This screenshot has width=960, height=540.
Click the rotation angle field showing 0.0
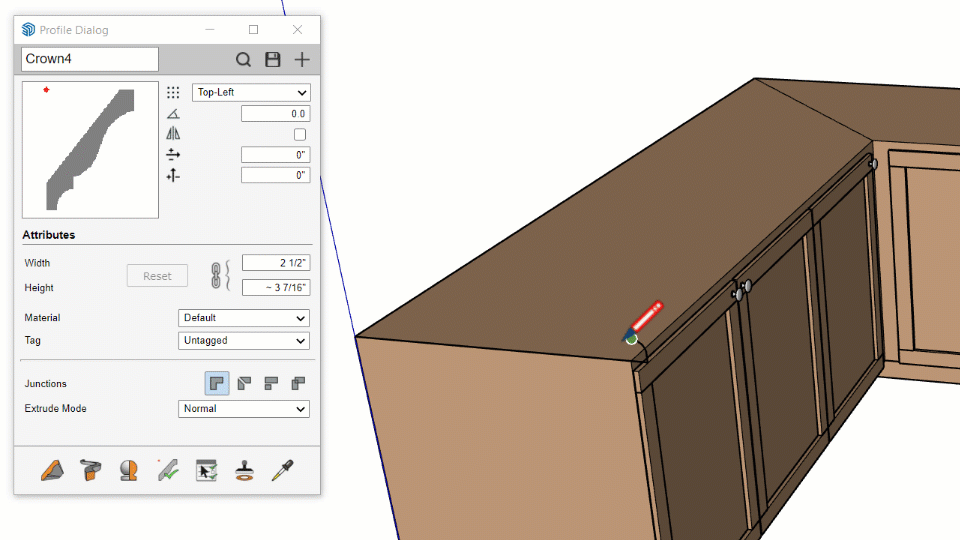[x=275, y=114]
